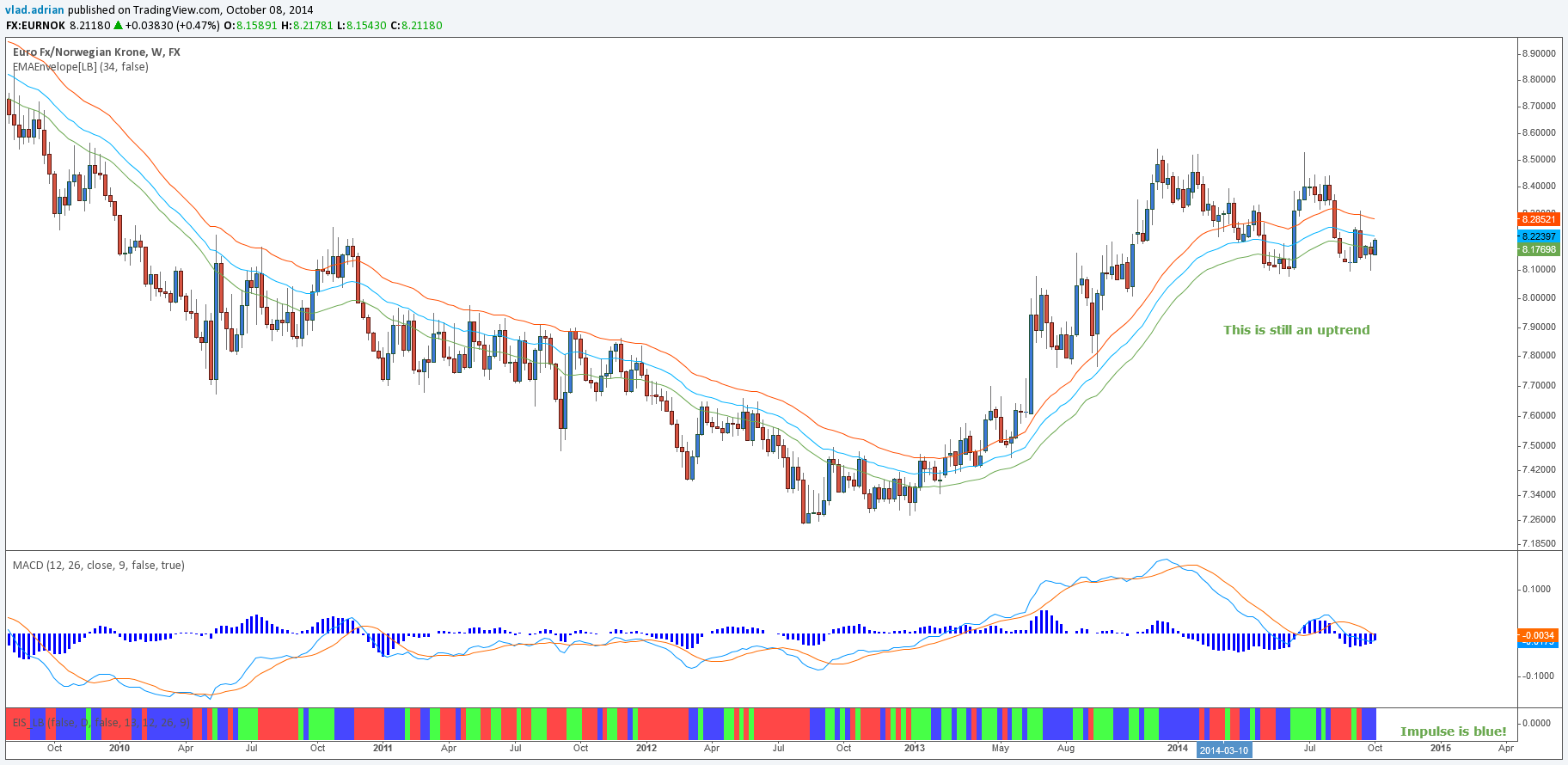Click the close price value C:8.21180
1568x765 pixels.
(416, 26)
